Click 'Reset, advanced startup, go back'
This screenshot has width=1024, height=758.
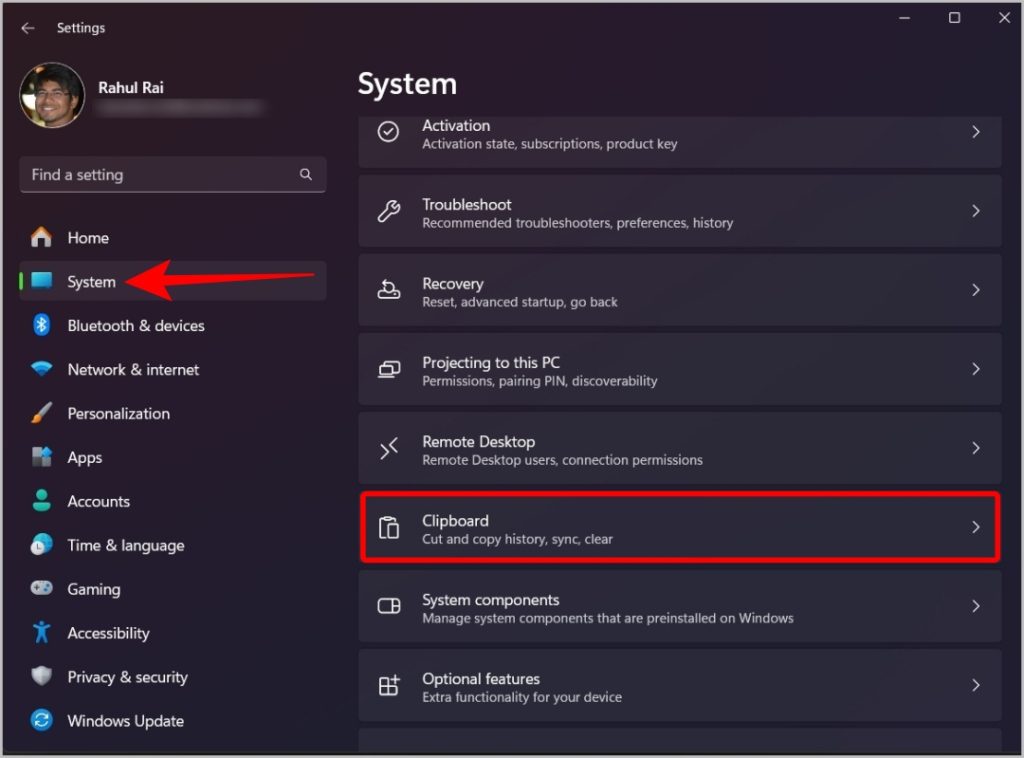click(x=520, y=302)
